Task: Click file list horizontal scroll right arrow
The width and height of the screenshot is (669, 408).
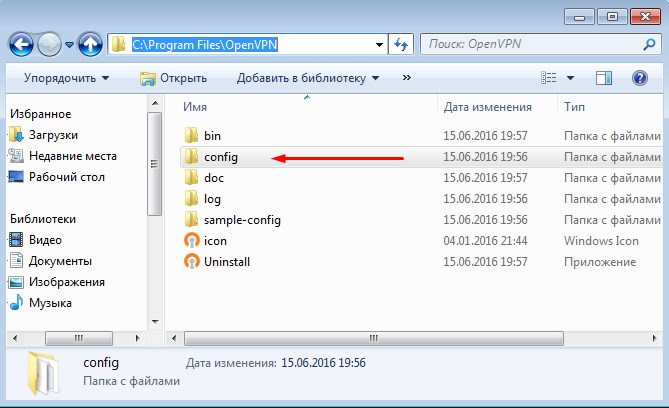Action: 654,338
